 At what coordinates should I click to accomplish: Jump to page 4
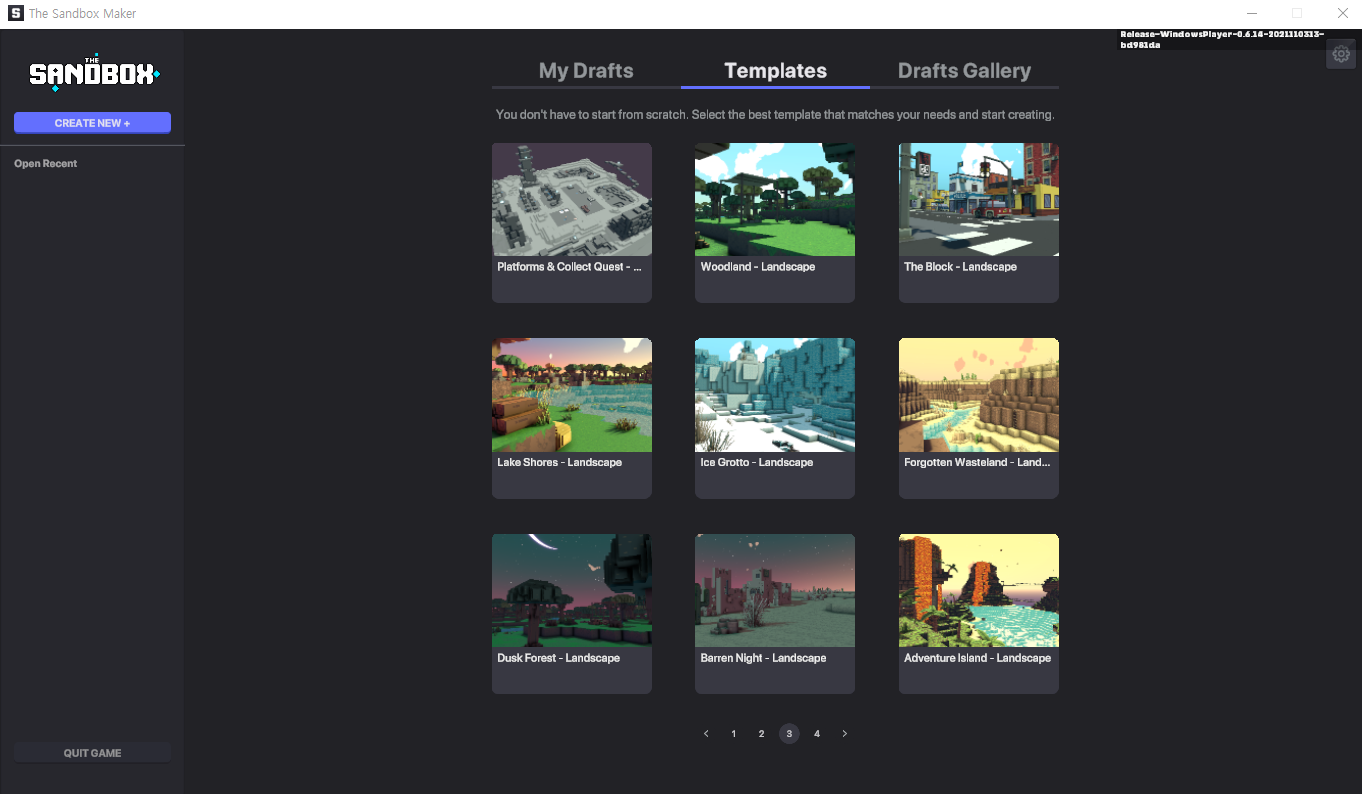pyautogui.click(x=817, y=734)
